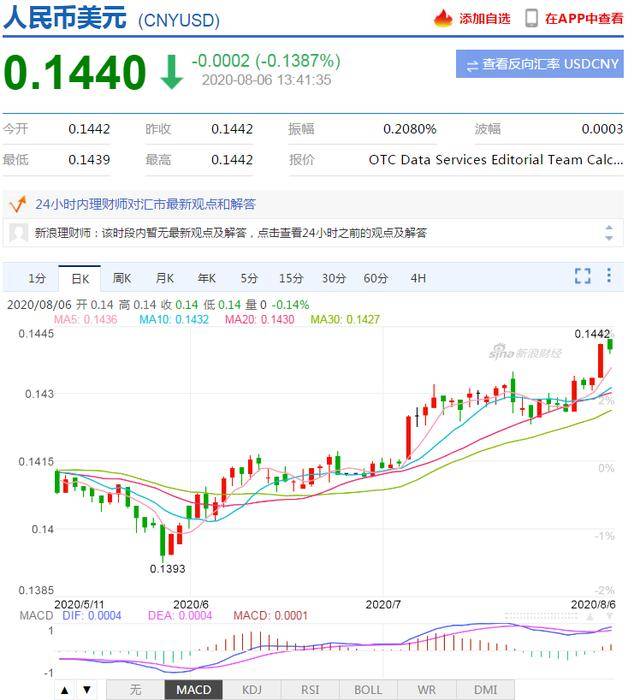
Task: Click the page title 人民币美元 (CNYUSD)
Action: [x=112, y=19]
